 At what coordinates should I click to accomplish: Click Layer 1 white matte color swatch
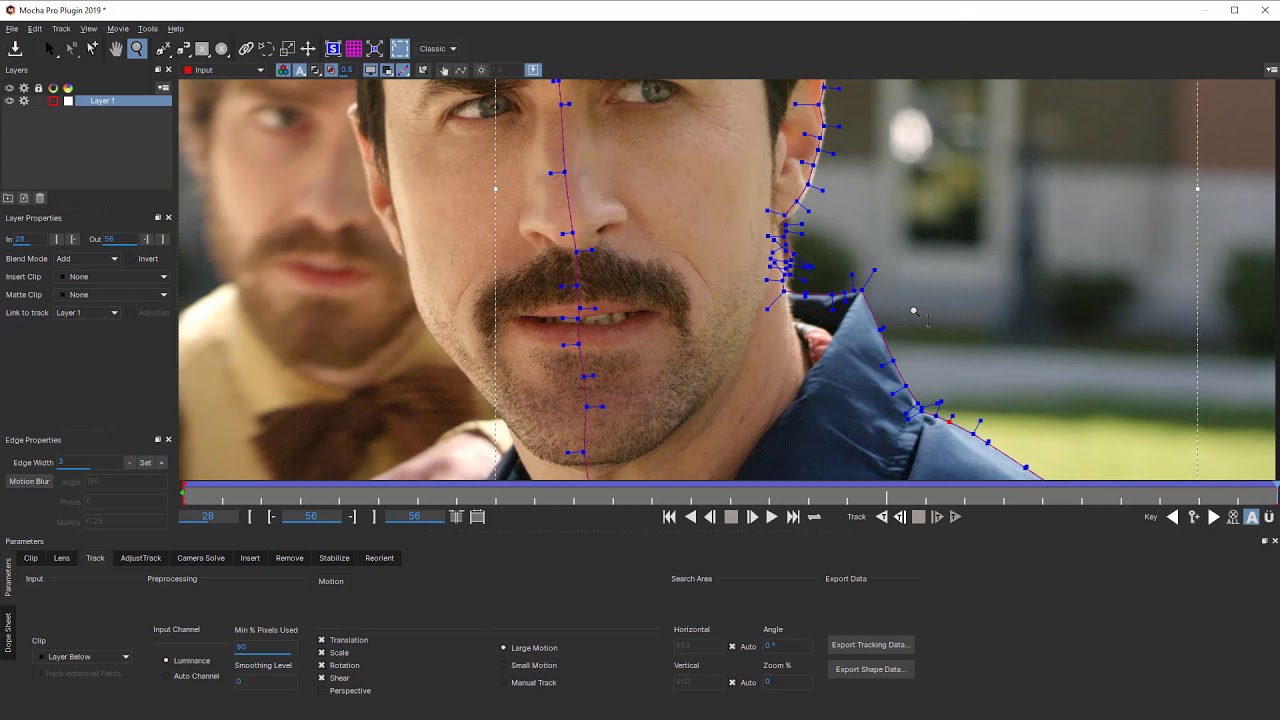pyautogui.click(x=68, y=101)
